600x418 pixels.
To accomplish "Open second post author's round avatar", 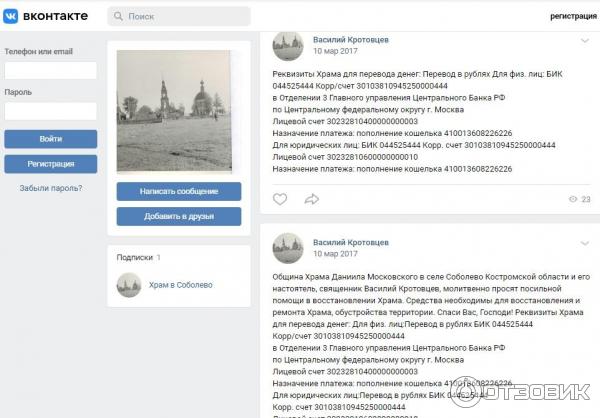I will [288, 248].
